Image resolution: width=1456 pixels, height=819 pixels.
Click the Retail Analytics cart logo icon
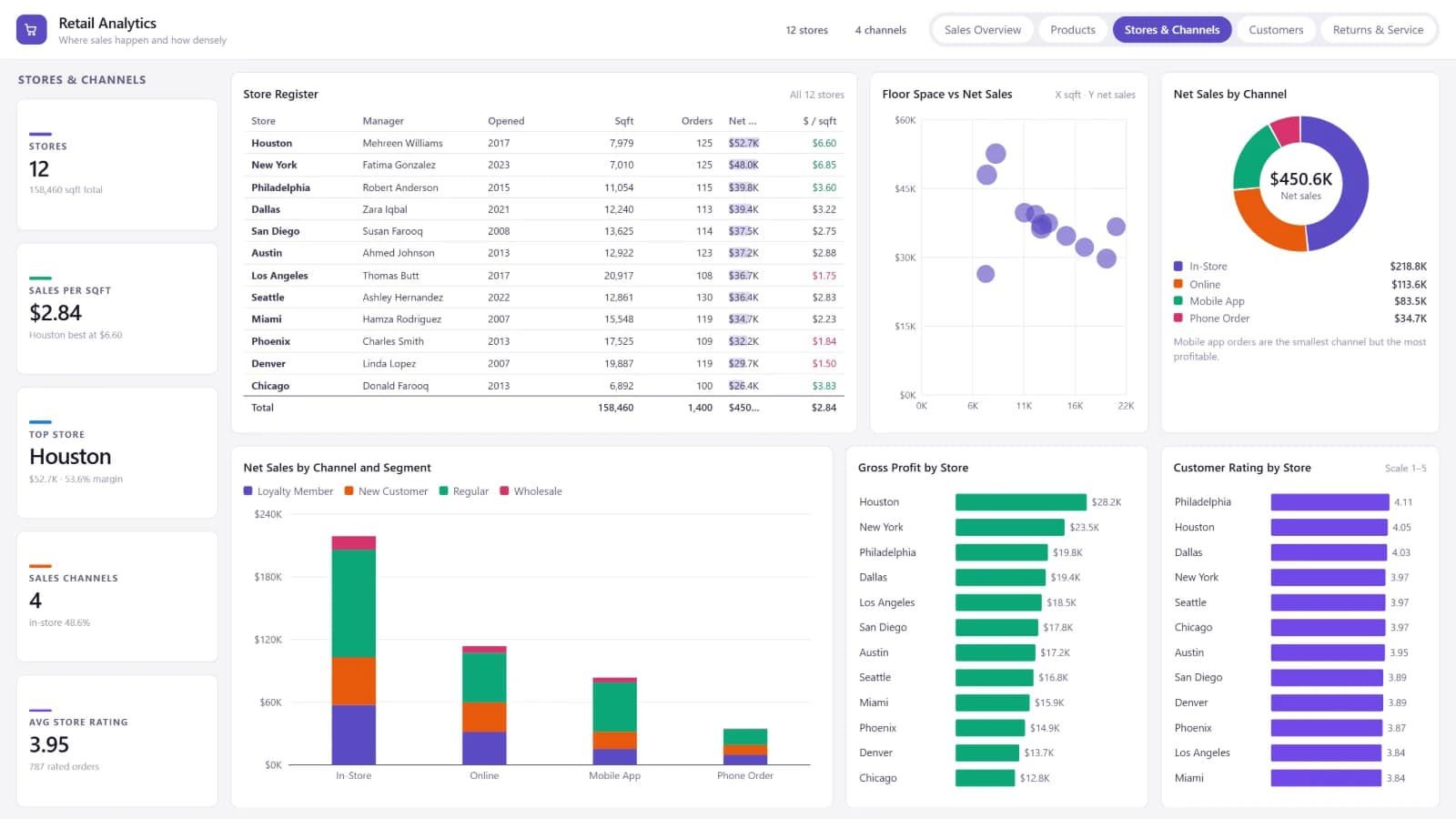coord(31,30)
